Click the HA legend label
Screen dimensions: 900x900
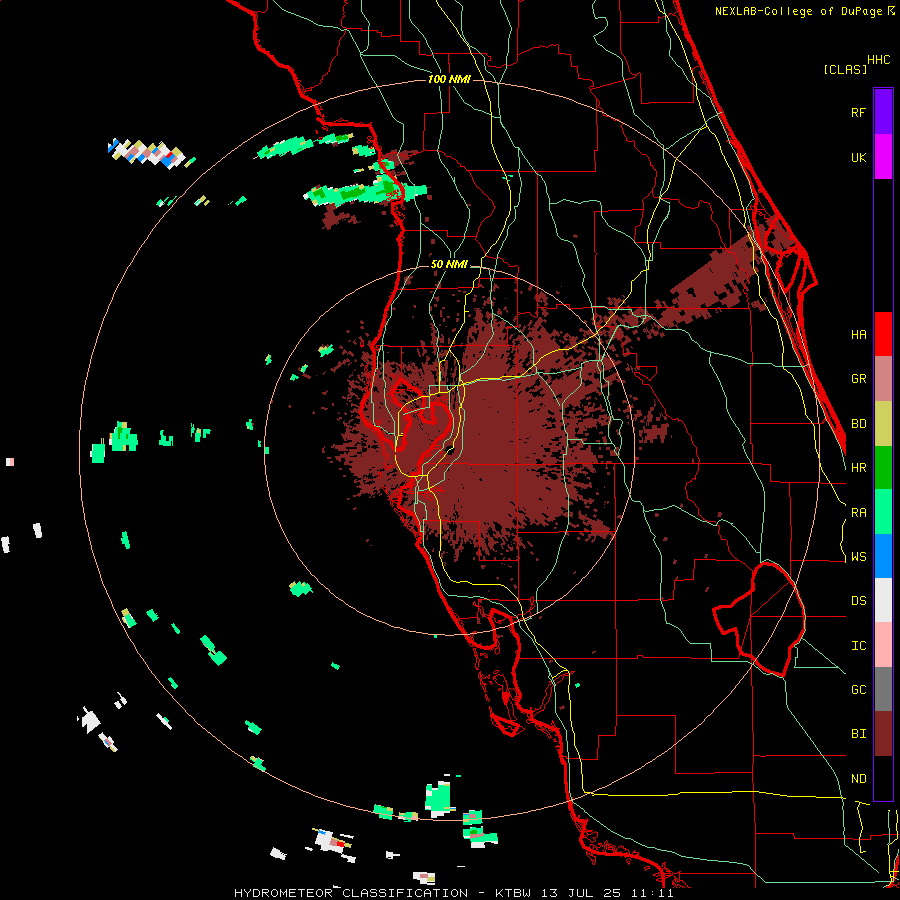click(x=858, y=334)
